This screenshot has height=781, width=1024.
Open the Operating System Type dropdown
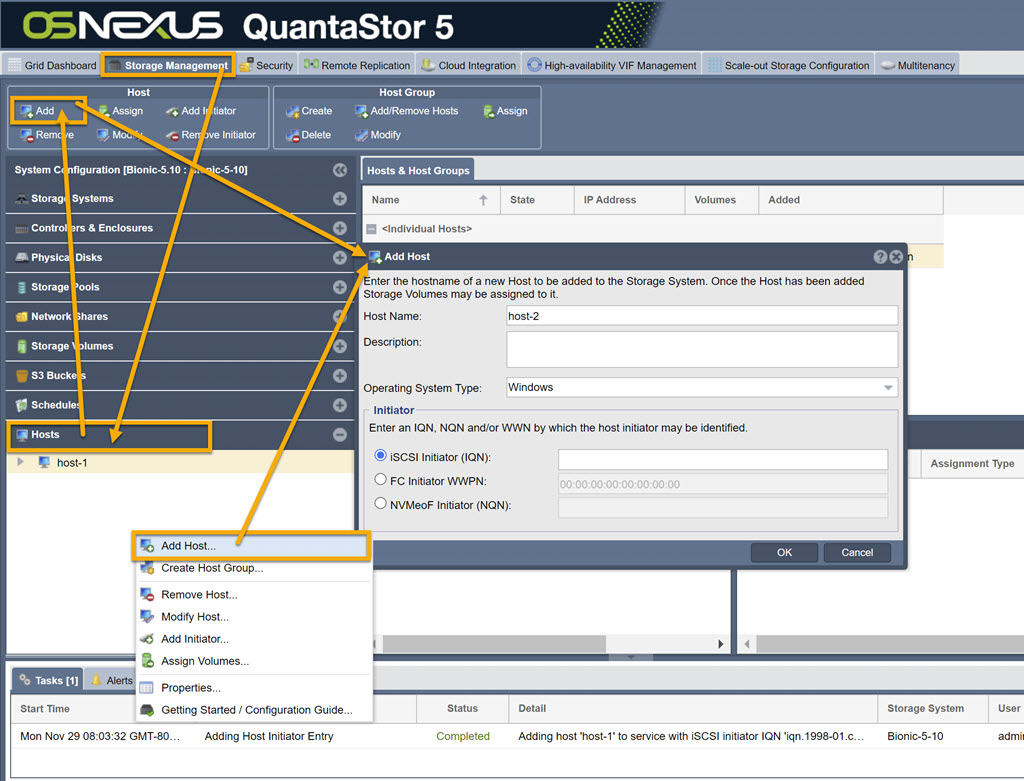[888, 388]
